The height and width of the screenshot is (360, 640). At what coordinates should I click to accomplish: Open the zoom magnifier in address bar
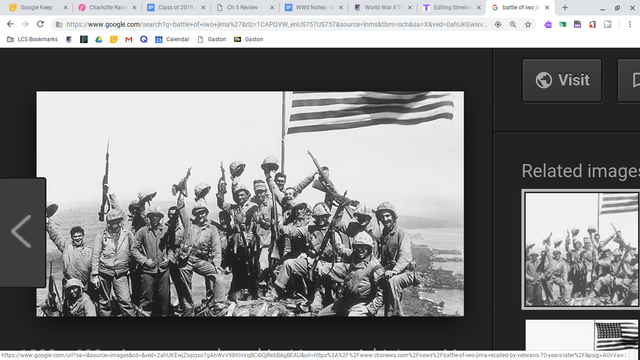513,24
